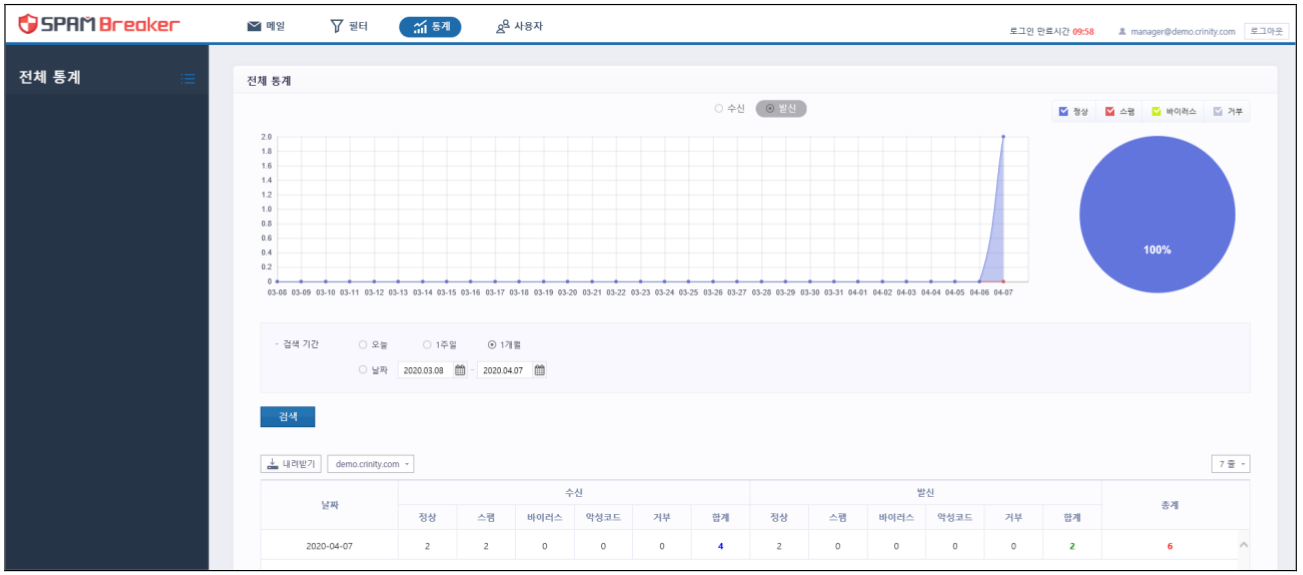Click the 내려받기 (download) button
This screenshot has height=575, width=1303.
coord(291,464)
